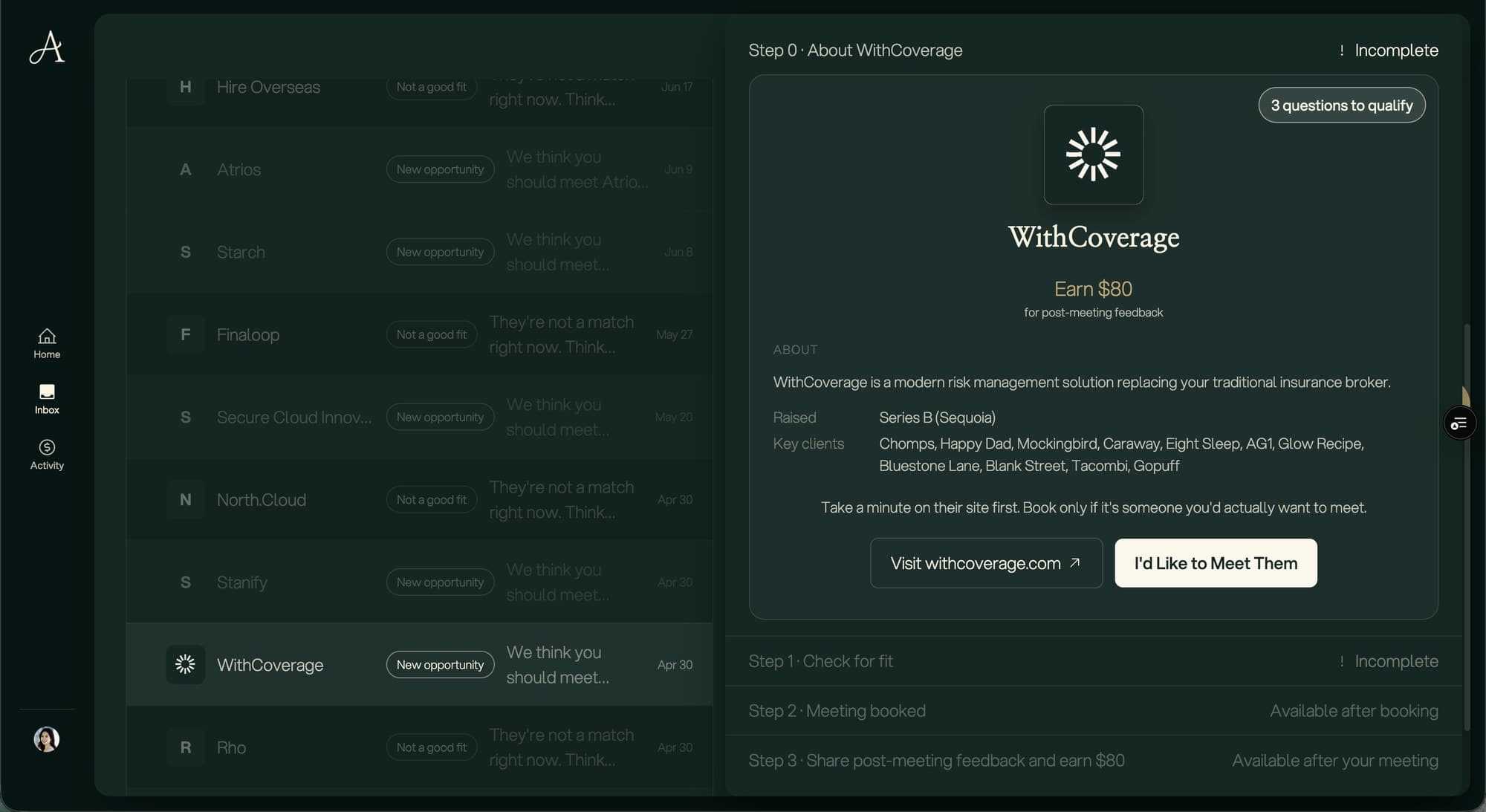
Task: Click the Key clients list text
Action: click(x=1121, y=454)
